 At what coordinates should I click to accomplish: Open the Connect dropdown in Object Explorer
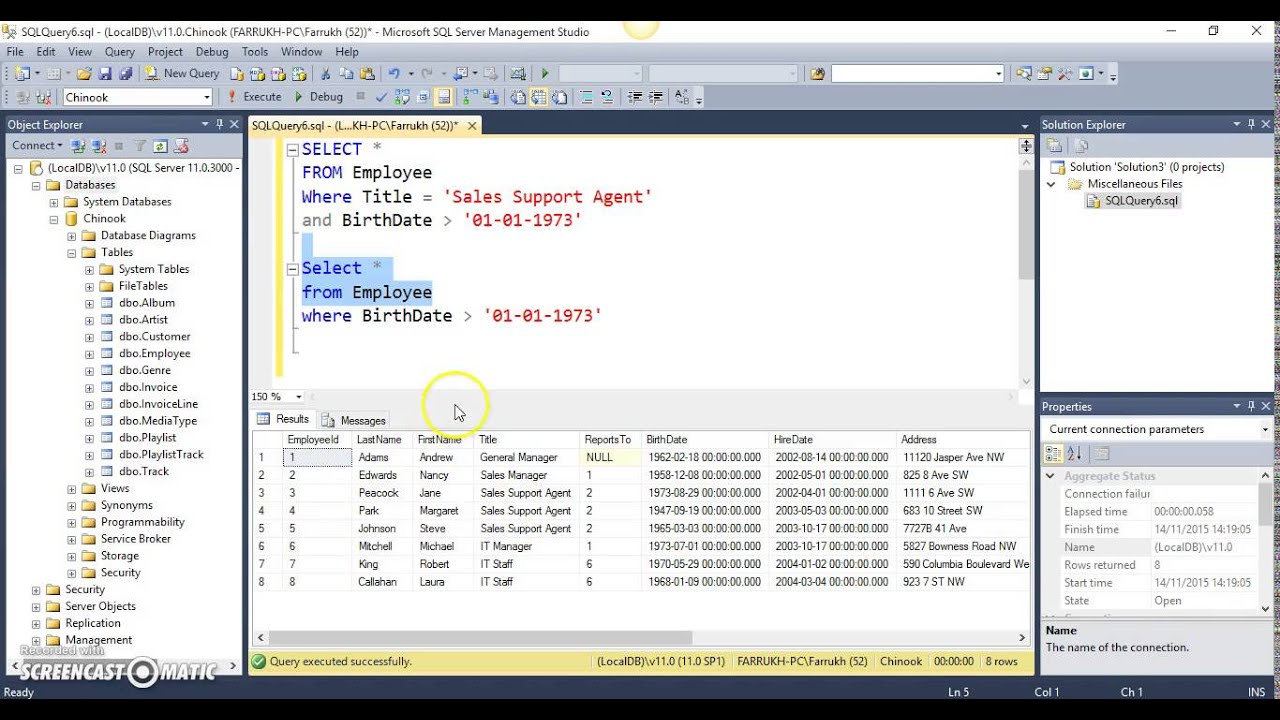pyautogui.click(x=36, y=146)
